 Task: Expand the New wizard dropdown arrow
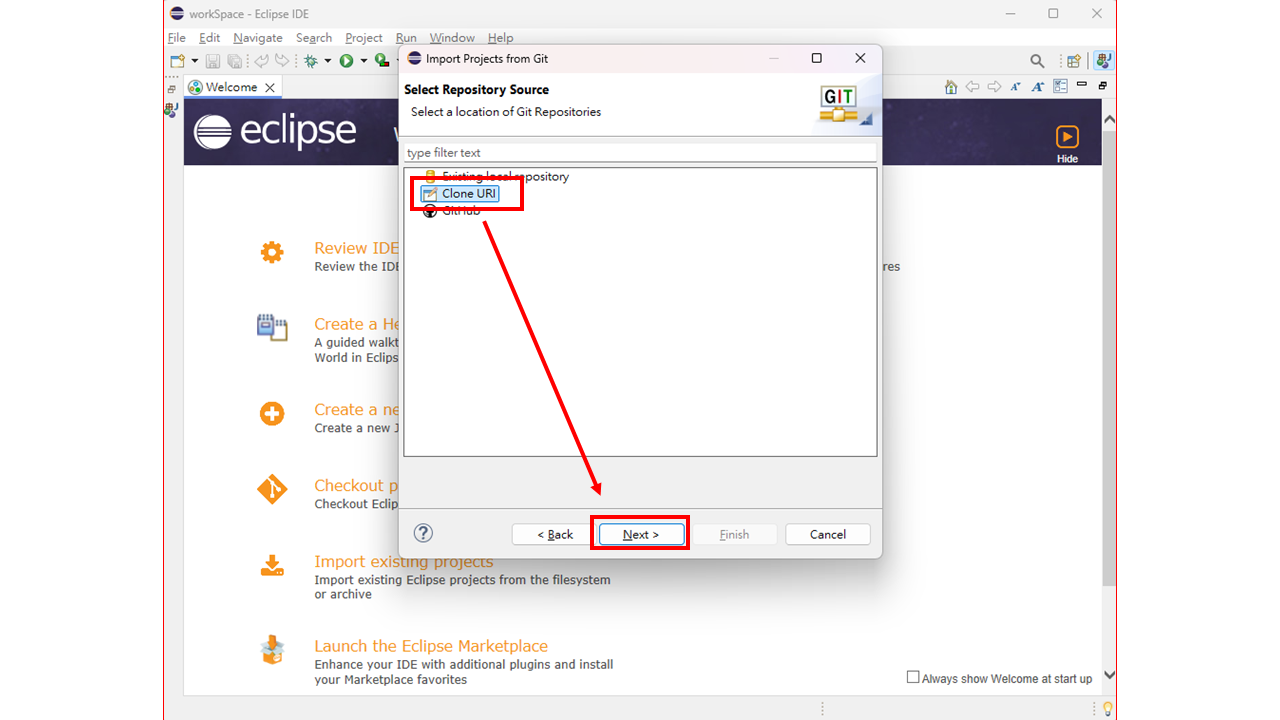tap(195, 61)
